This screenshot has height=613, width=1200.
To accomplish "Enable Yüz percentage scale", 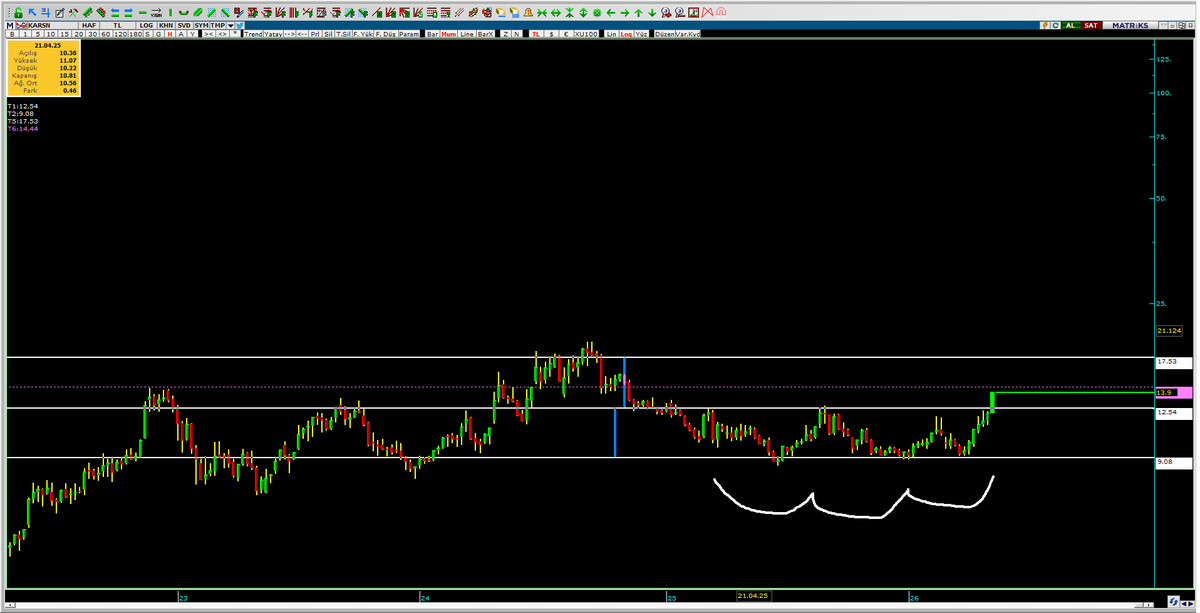I will [x=641, y=34].
